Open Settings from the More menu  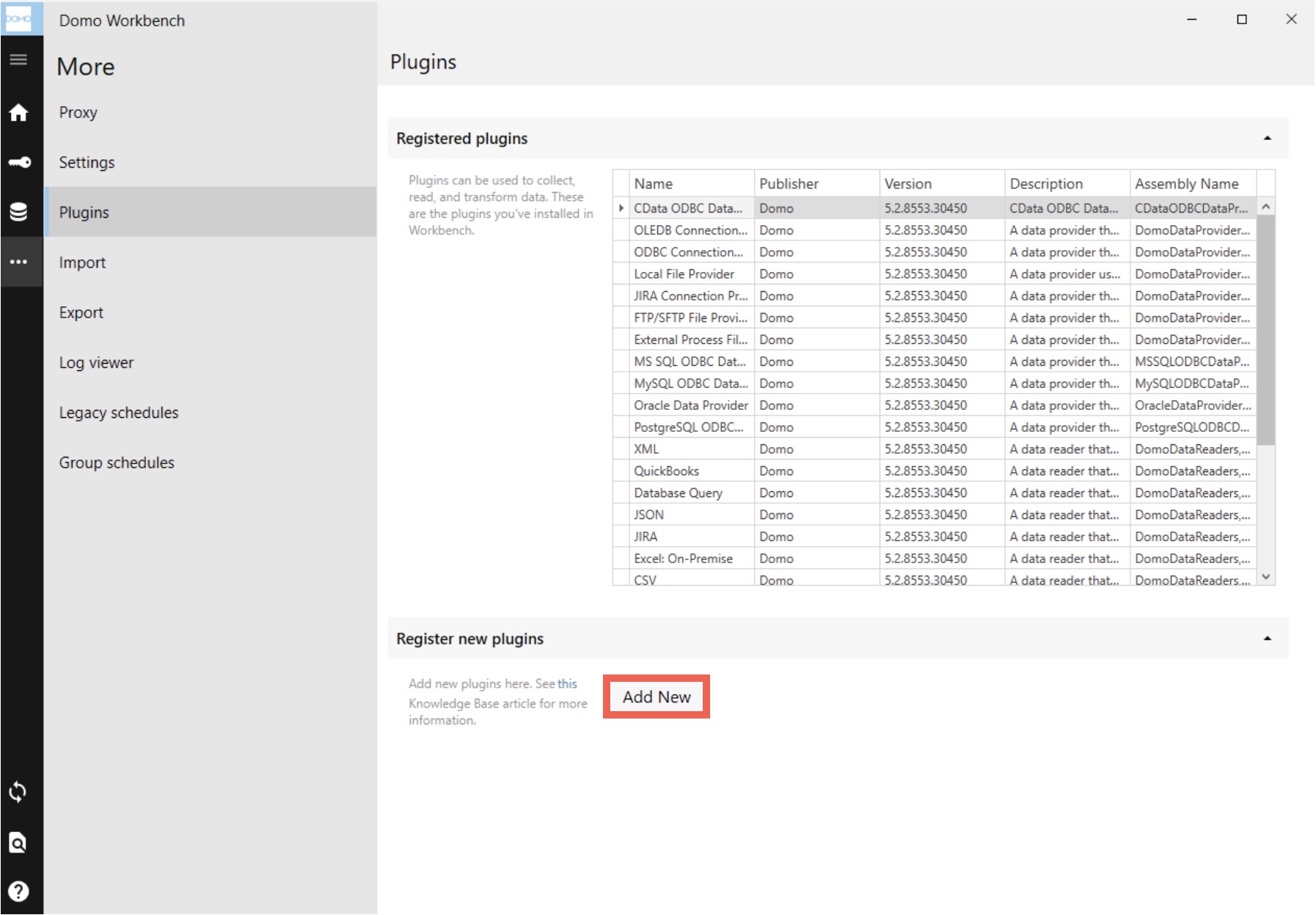coord(86,162)
